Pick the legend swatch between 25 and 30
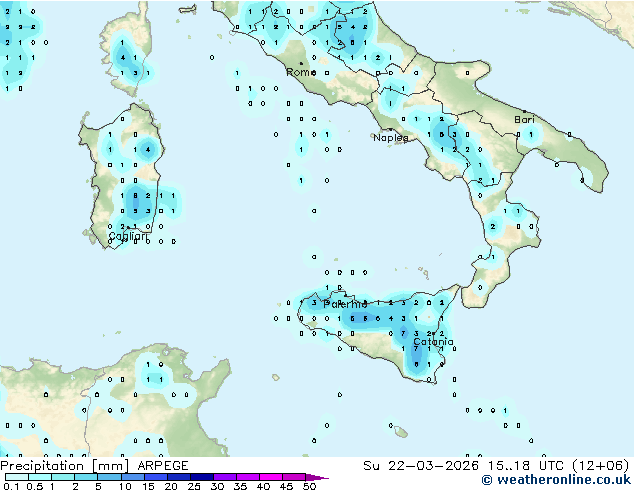634x490 pixels. coord(202,477)
